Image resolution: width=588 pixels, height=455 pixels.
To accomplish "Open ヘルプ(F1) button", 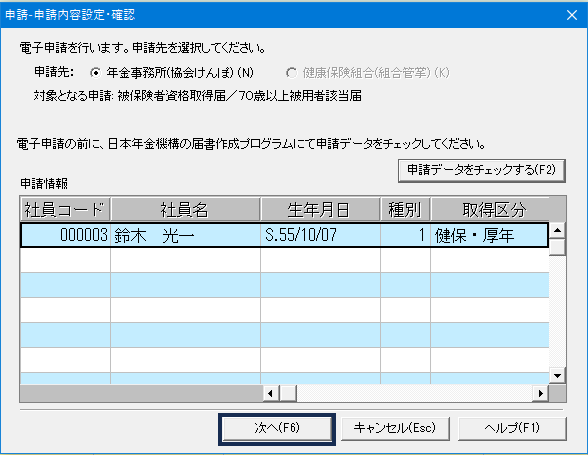I will tap(512, 429).
